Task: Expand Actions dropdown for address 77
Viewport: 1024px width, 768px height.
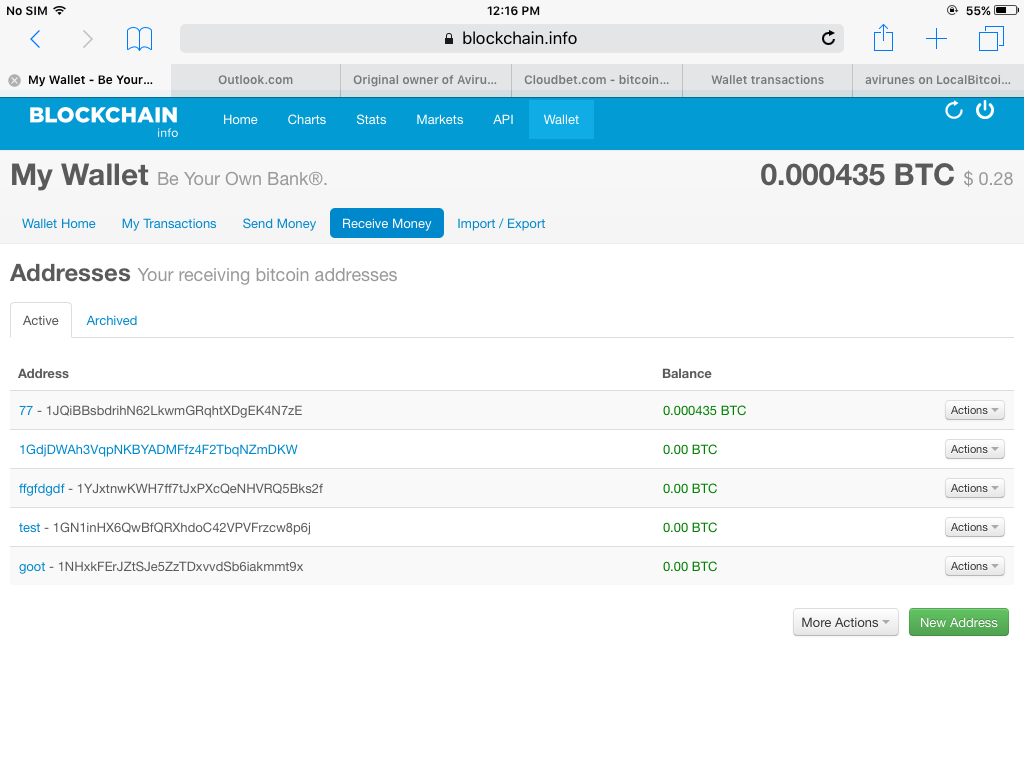Action: click(974, 410)
